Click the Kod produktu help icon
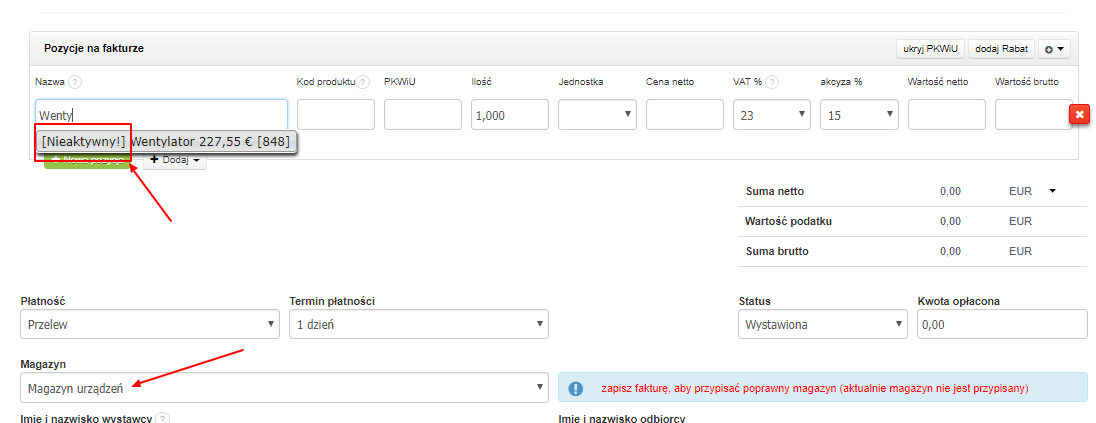Image resolution: width=1096 pixels, height=423 pixels. tap(363, 82)
